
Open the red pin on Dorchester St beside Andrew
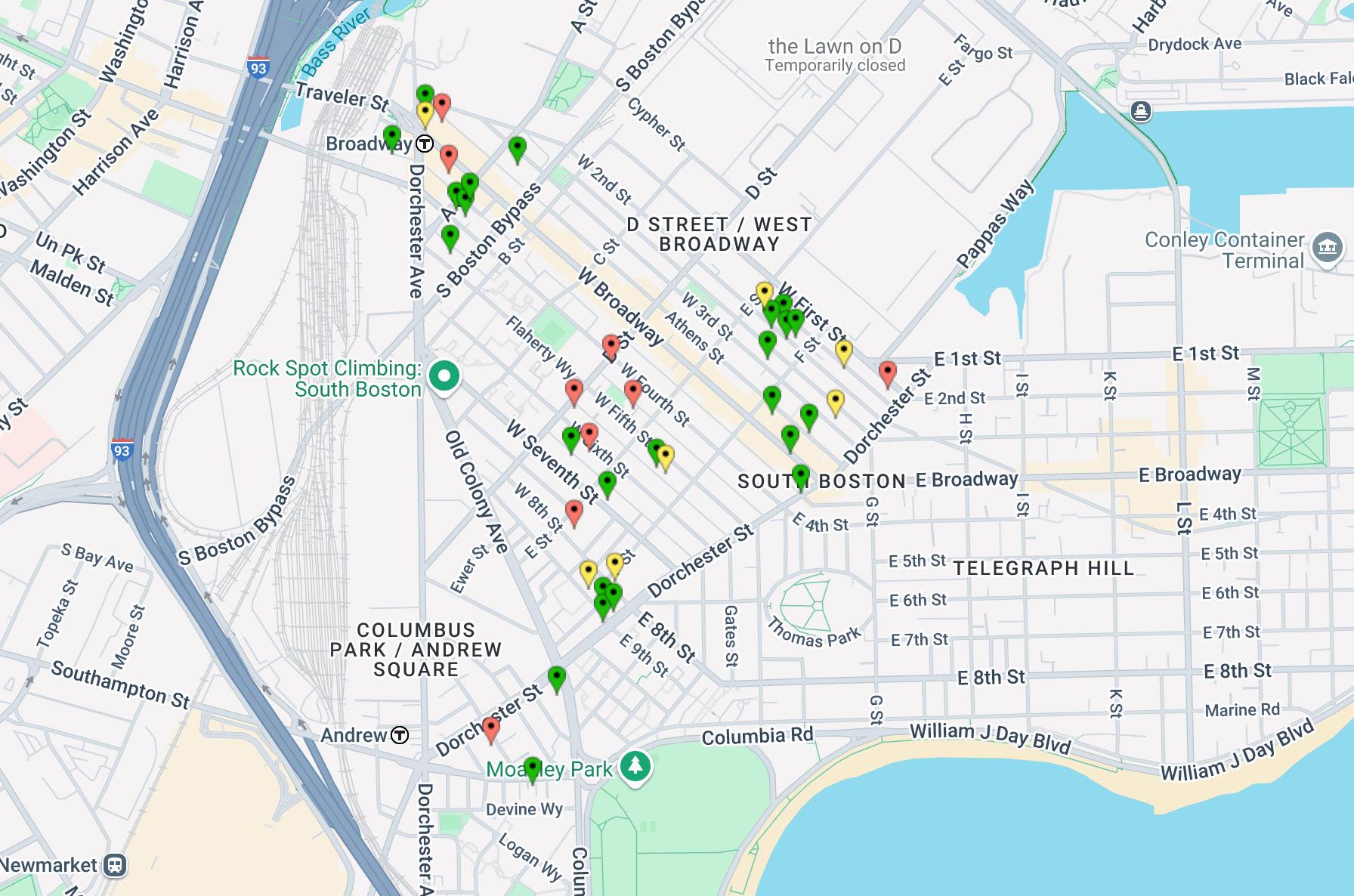pos(491,731)
